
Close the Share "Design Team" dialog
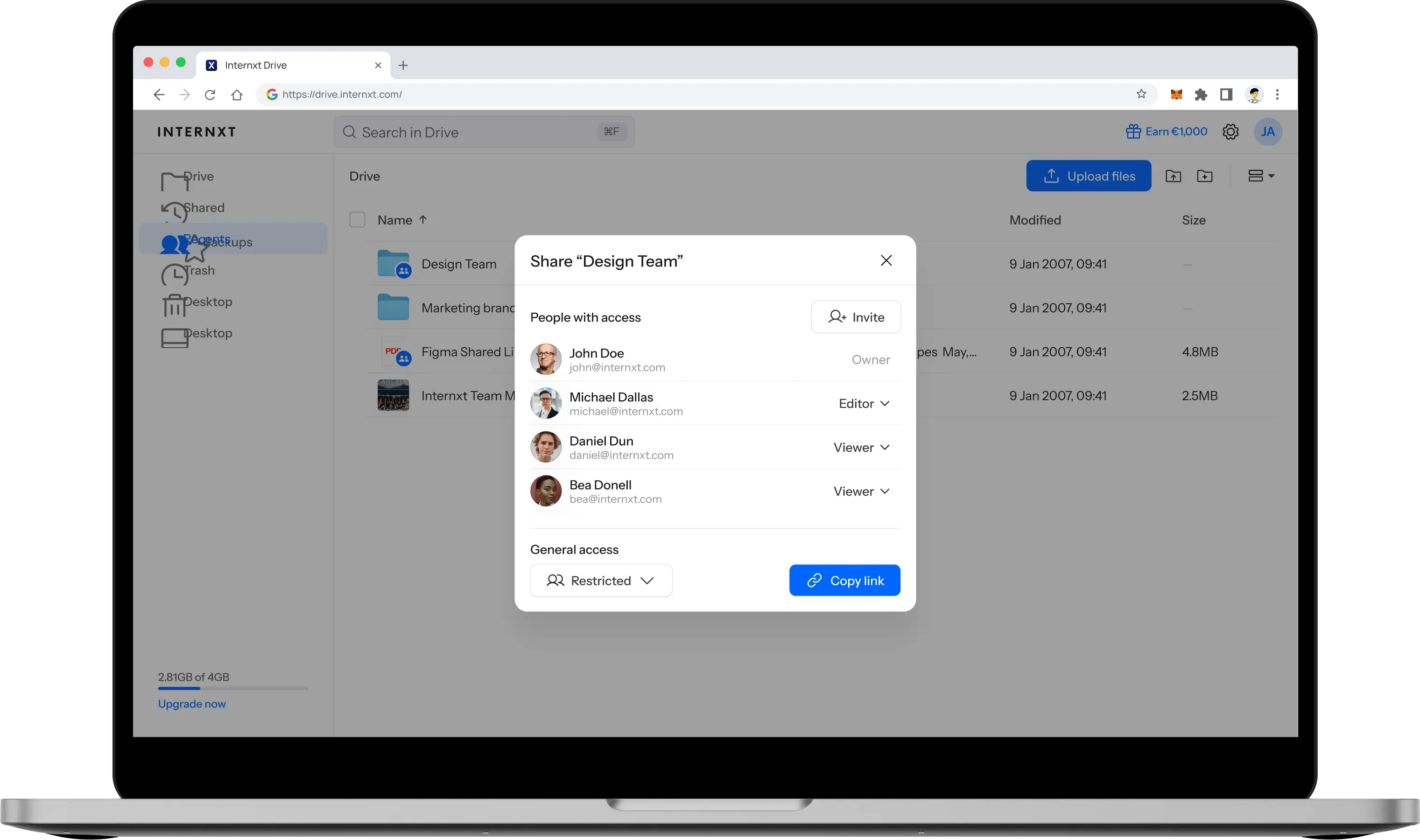(886, 260)
